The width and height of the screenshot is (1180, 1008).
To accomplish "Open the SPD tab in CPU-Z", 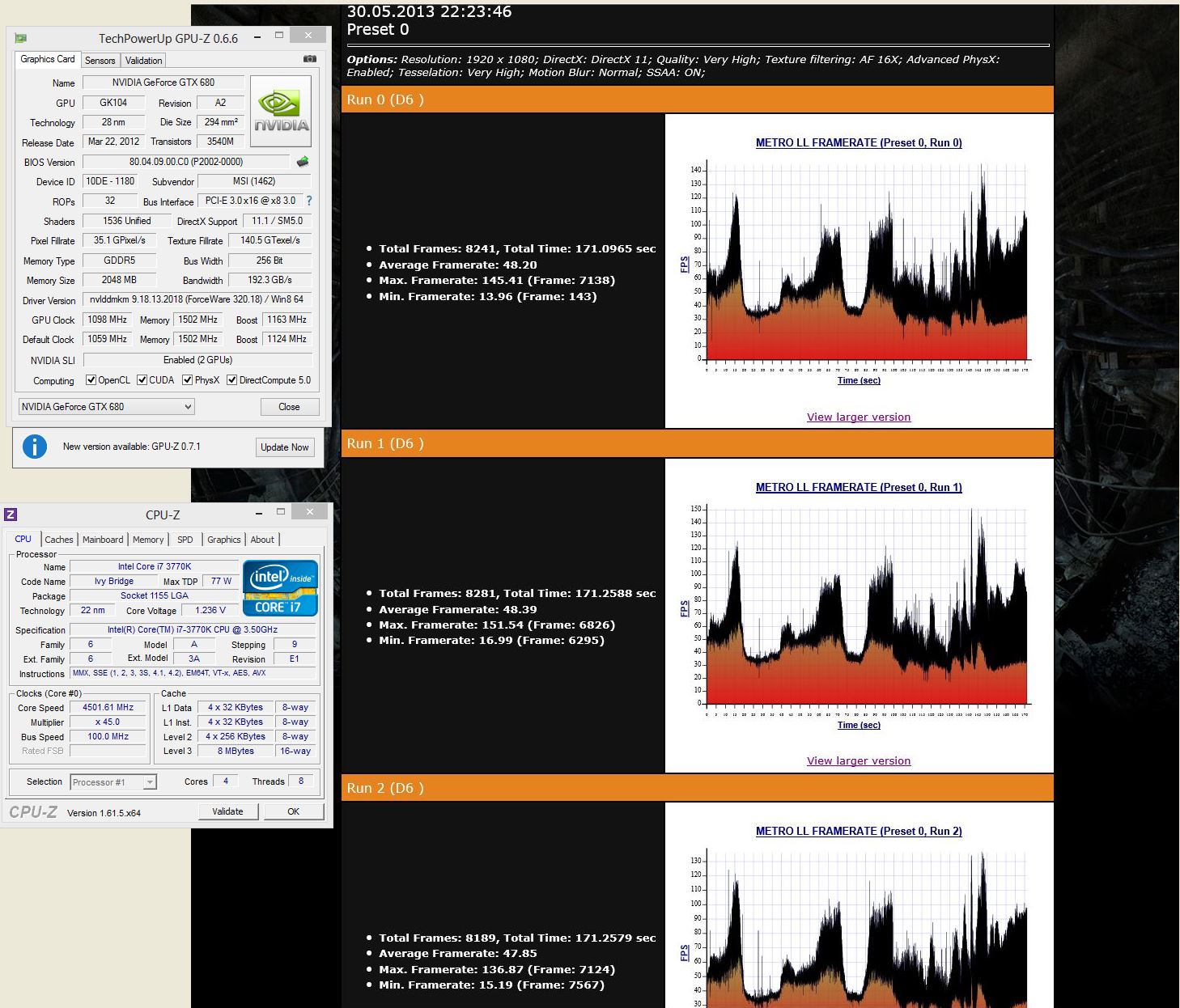I will 185,540.
